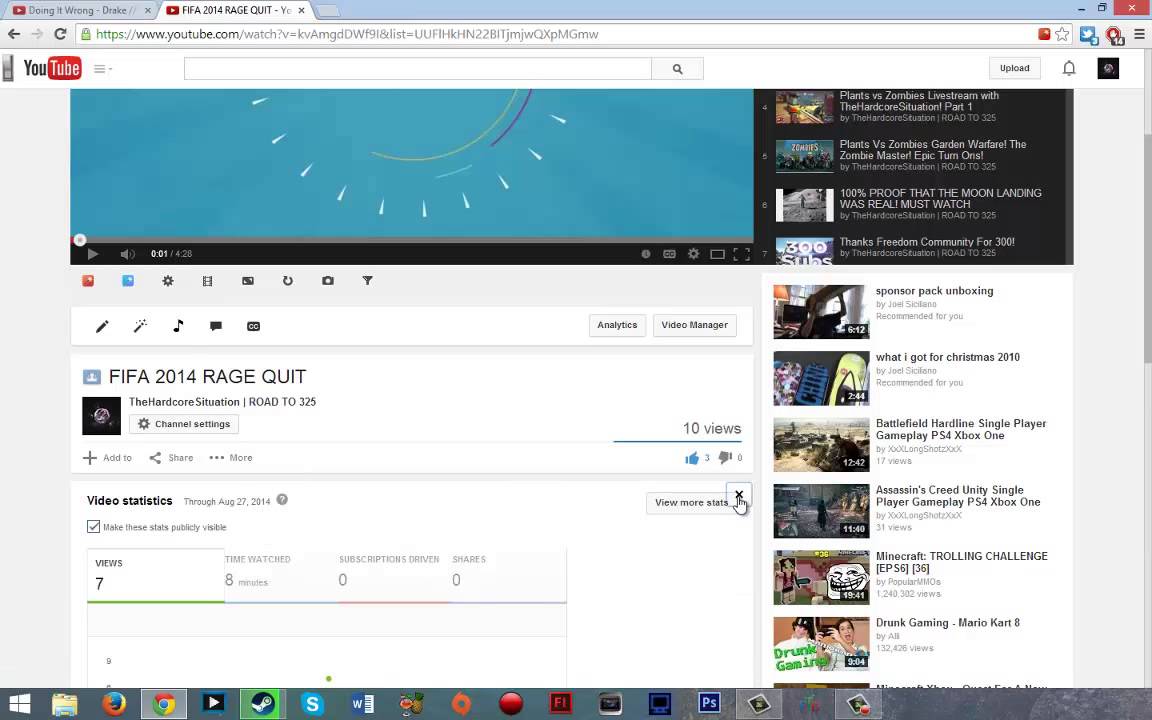Open annotations with the speech bubble icon
The width and height of the screenshot is (1152, 720).
(215, 326)
